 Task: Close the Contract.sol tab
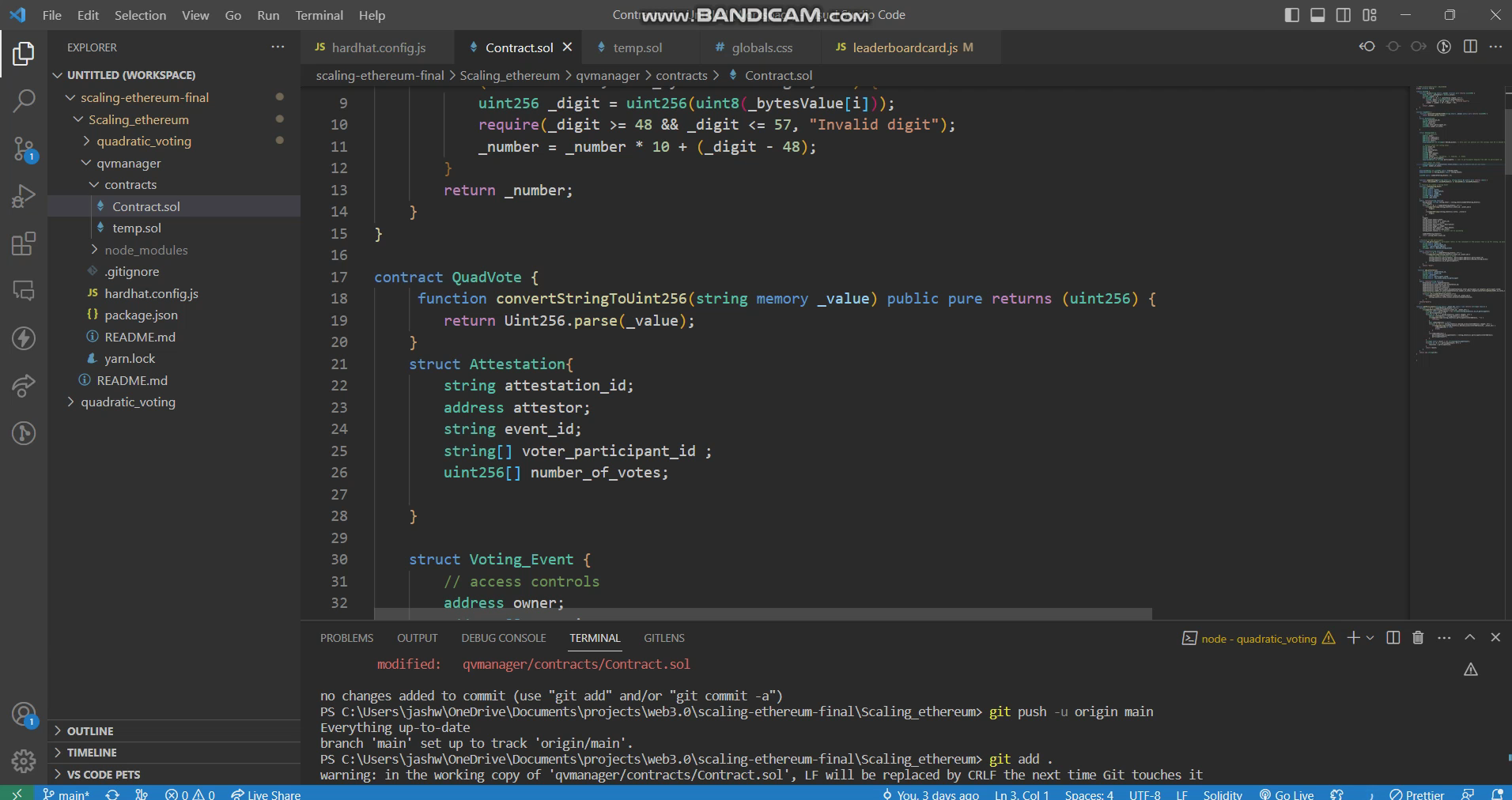(567, 47)
